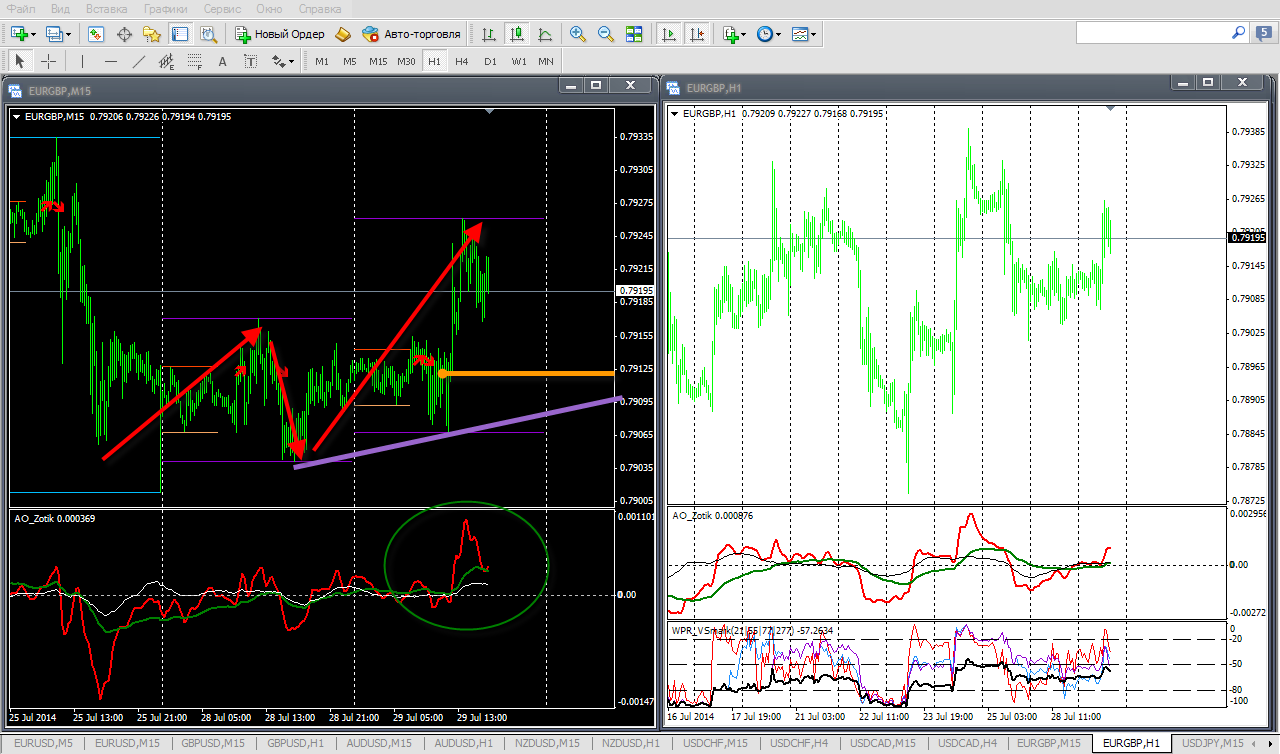Viewport: 1280px width, 754px height.
Task: Select the M15 timeframe button
Action: click(377, 61)
